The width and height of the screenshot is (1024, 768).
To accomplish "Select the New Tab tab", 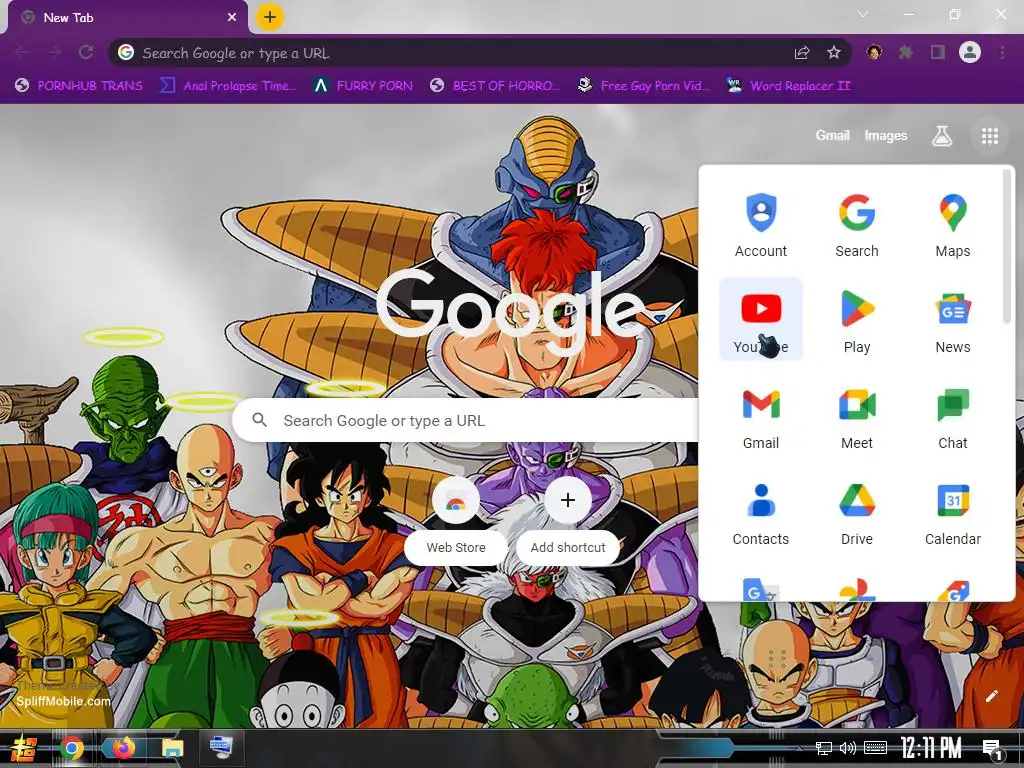I will click(127, 18).
